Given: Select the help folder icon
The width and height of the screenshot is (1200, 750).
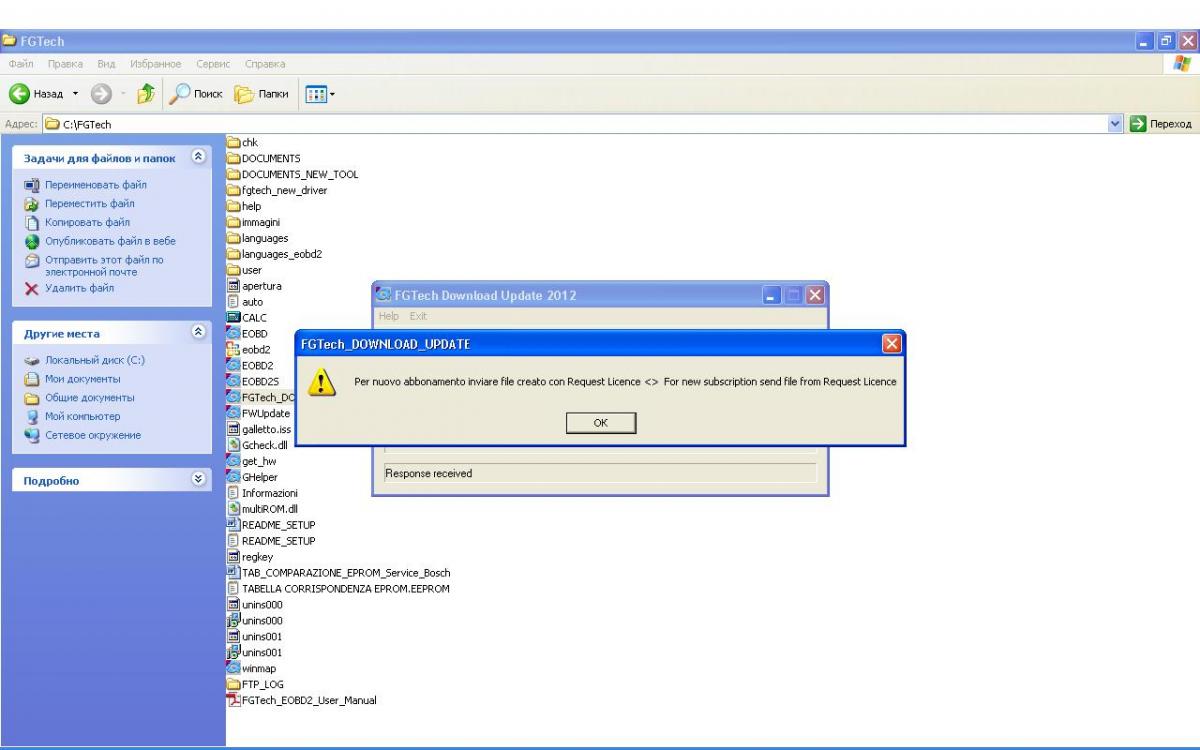Looking at the screenshot, I should click(x=235, y=206).
